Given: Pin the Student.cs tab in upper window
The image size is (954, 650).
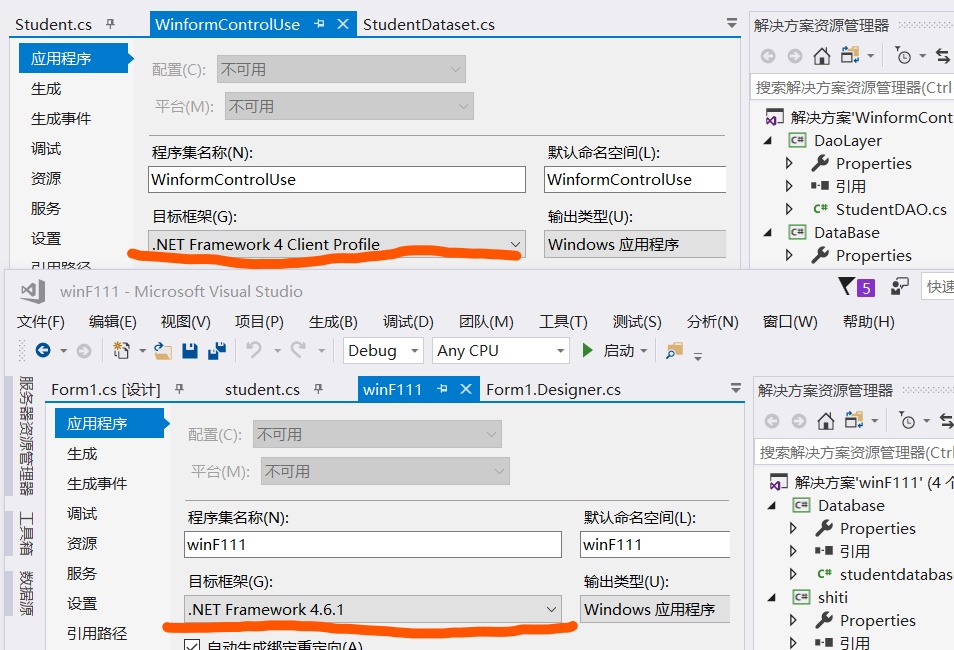Looking at the screenshot, I should 110,24.
